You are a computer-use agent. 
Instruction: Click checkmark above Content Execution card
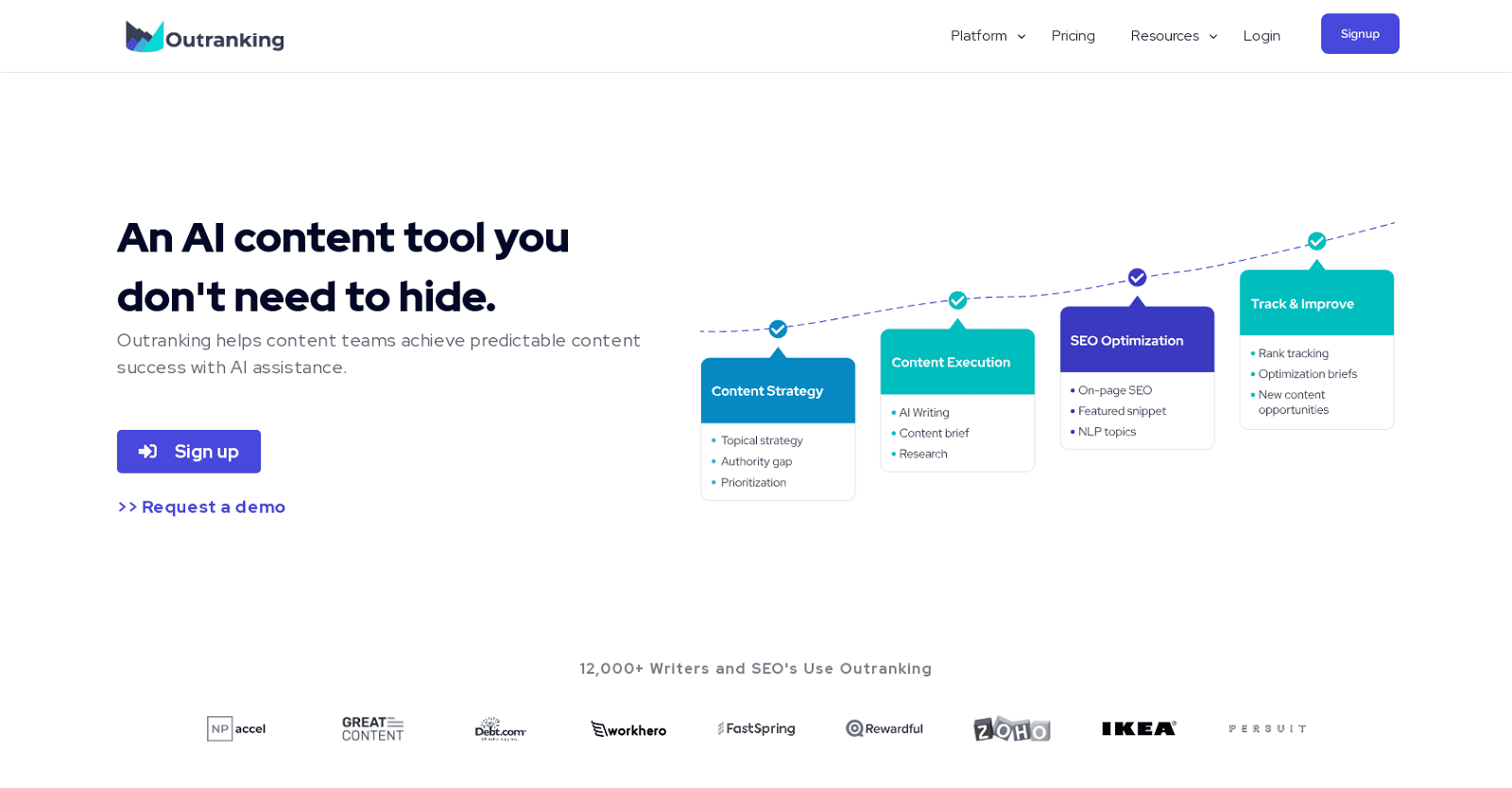[x=957, y=300]
